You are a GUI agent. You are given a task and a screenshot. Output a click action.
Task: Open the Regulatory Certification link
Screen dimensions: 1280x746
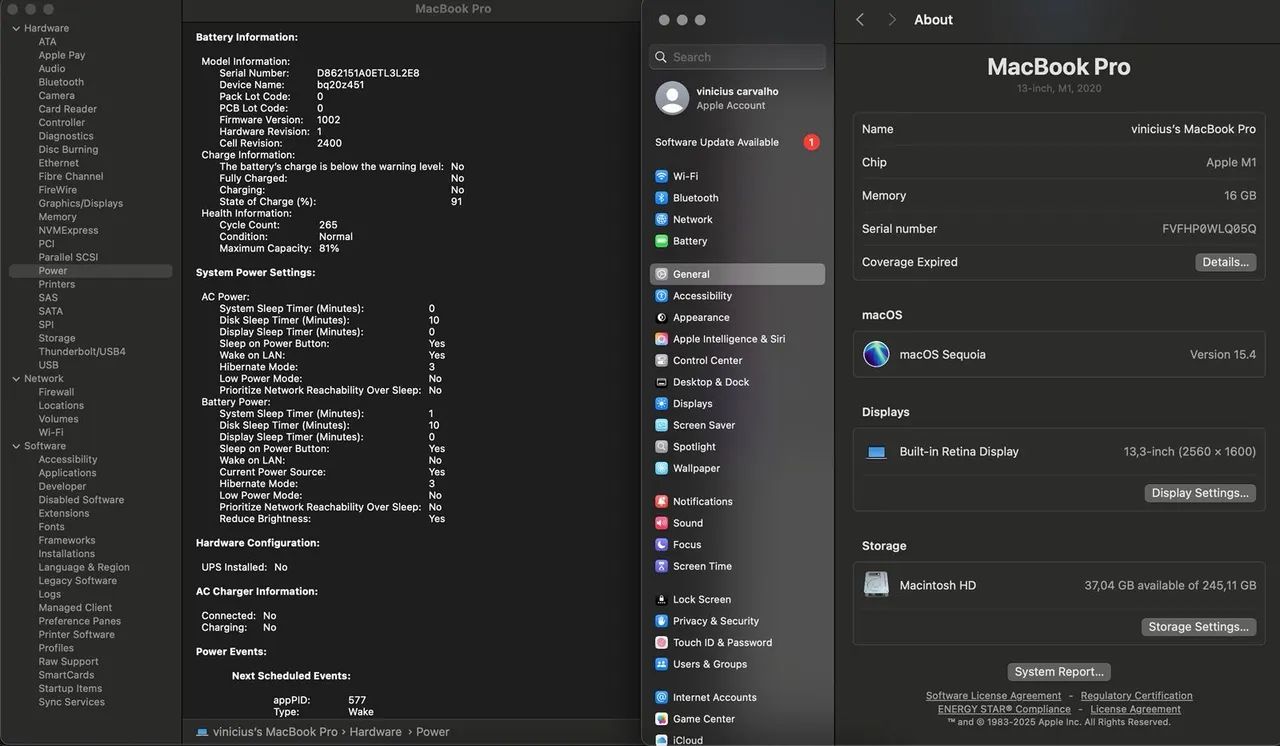point(1136,696)
